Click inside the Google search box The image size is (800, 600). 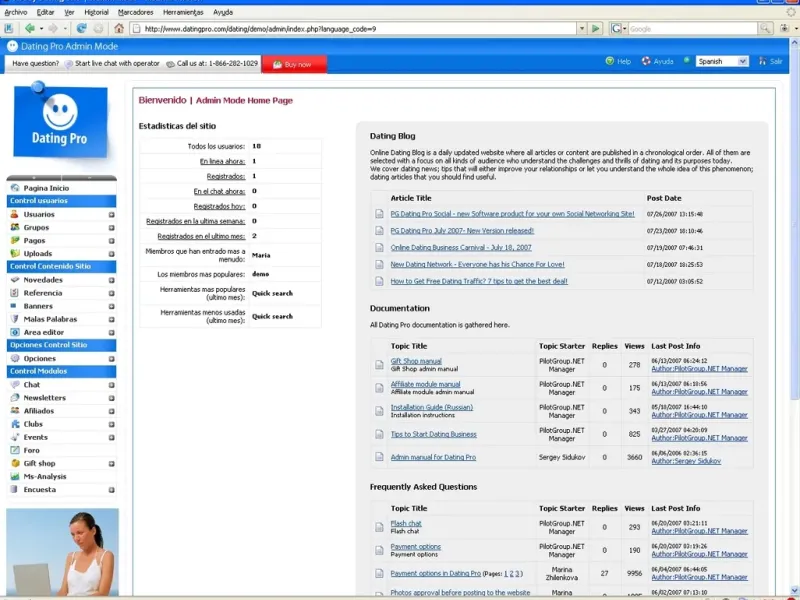(x=693, y=29)
